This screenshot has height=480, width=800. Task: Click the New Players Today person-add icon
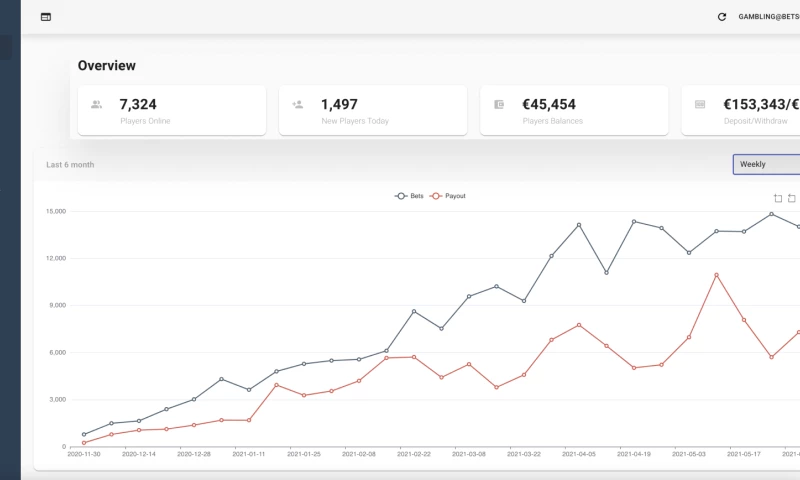(297, 104)
